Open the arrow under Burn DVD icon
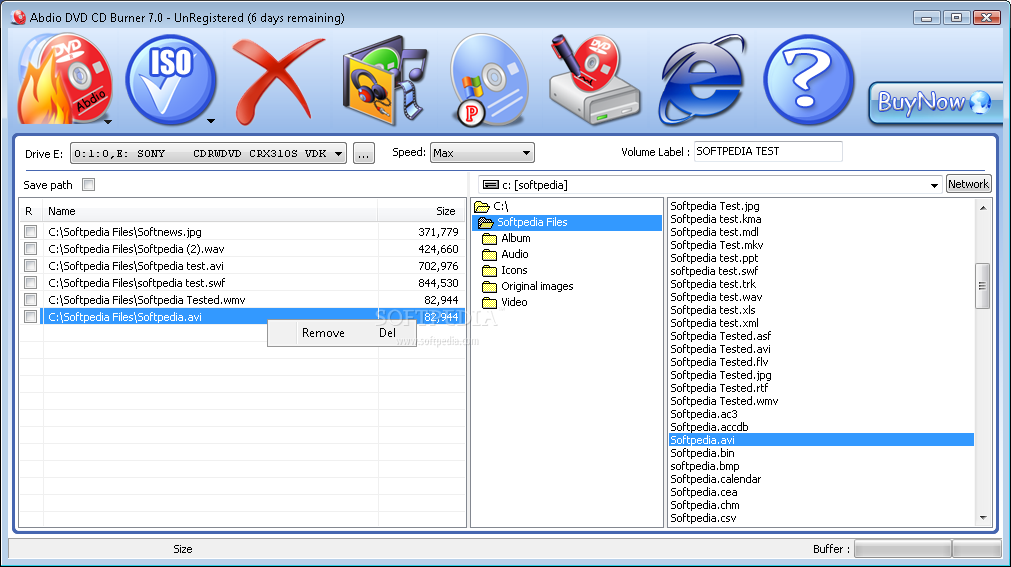The image size is (1011, 567). (108, 121)
